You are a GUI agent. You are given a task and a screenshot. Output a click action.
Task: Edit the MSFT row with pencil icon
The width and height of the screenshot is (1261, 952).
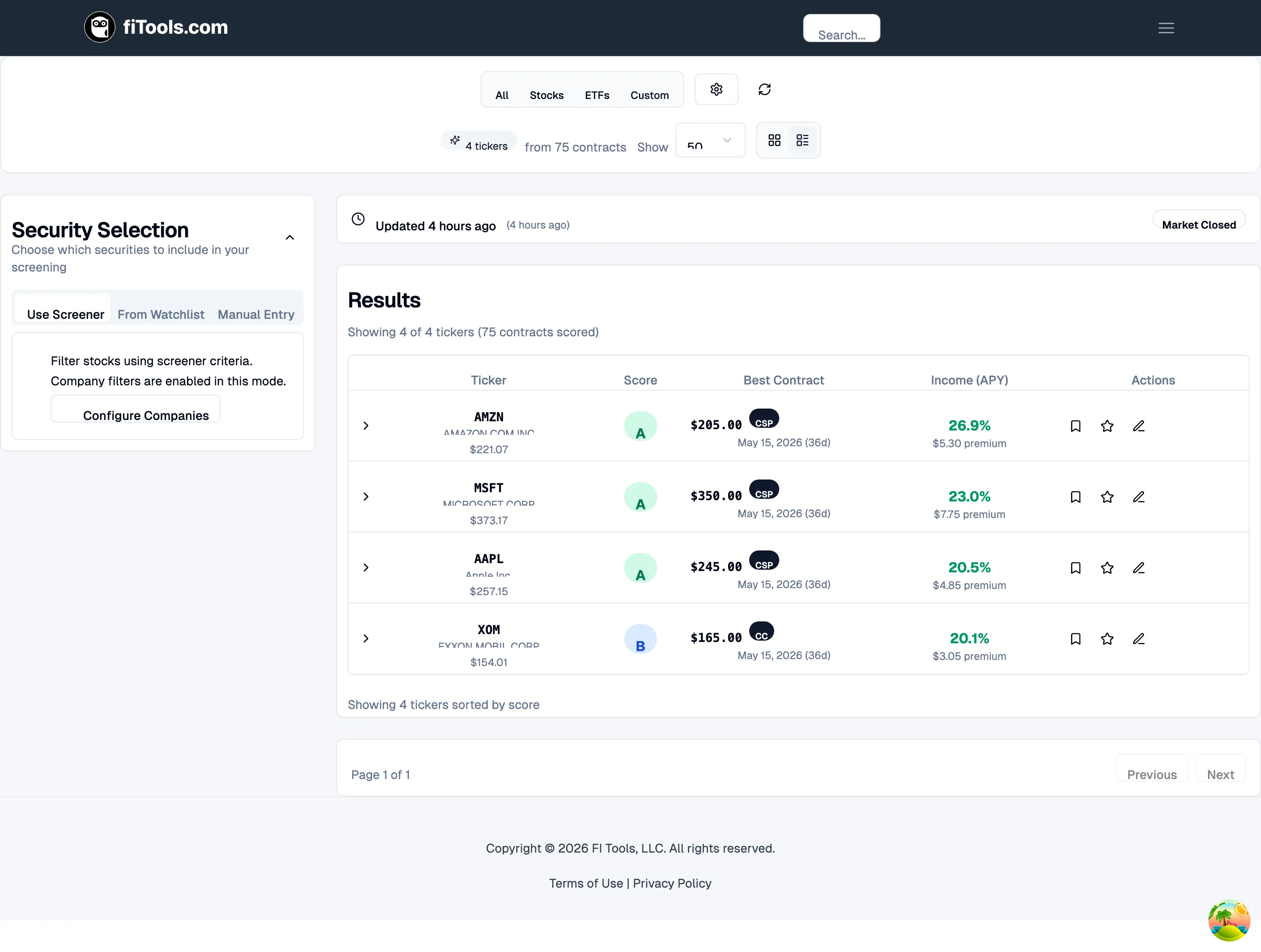(x=1138, y=497)
